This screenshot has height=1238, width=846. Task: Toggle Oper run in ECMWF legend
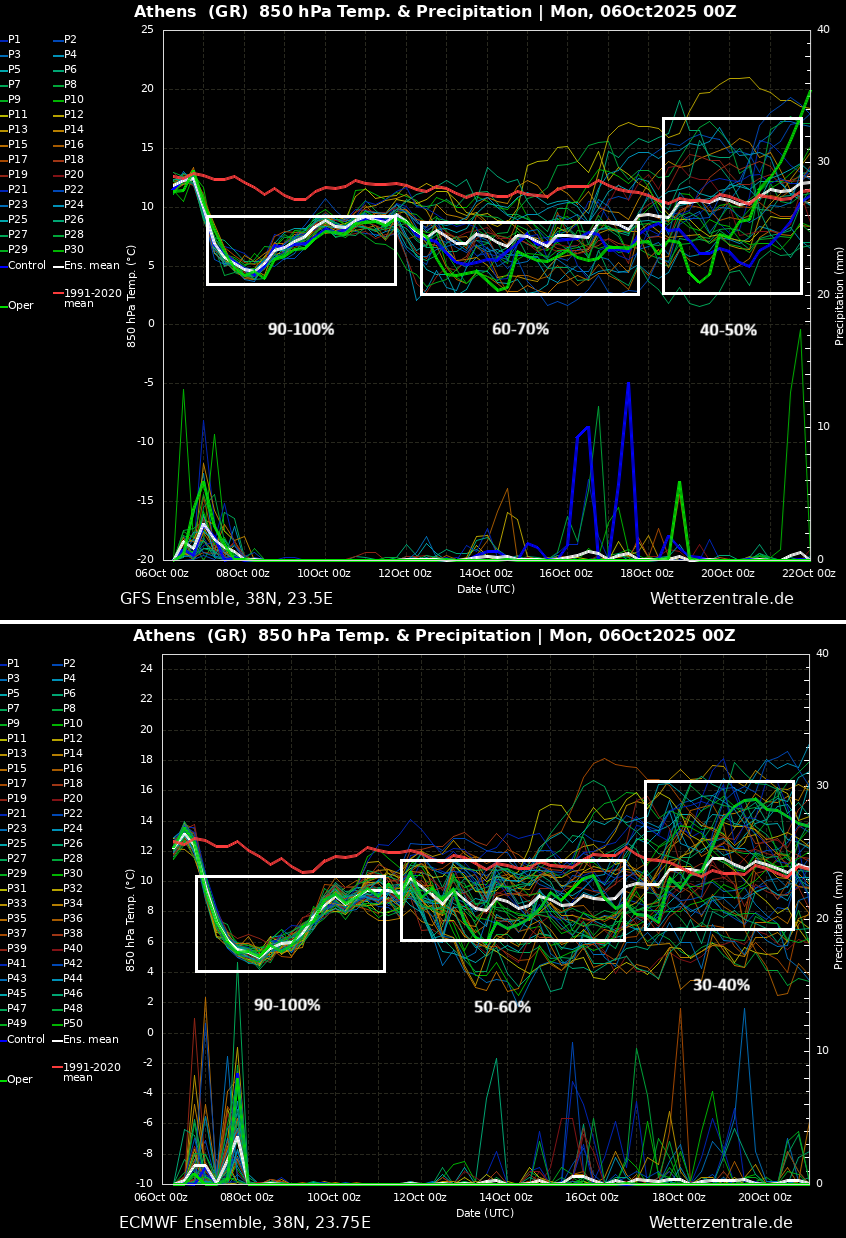[x=20, y=1080]
